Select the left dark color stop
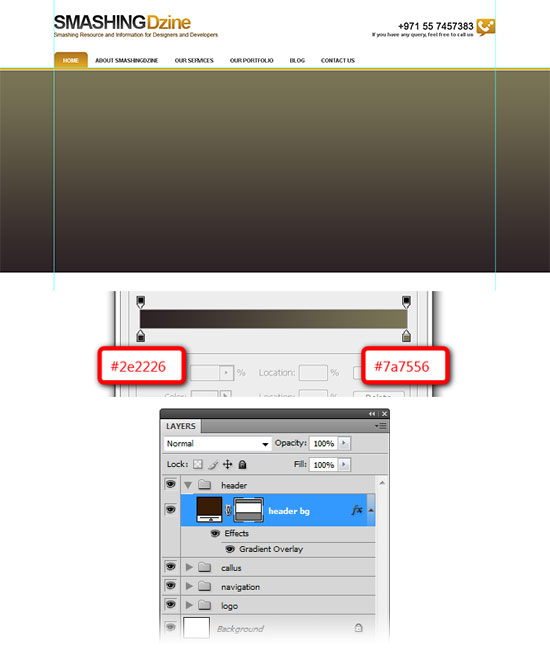Image resolution: width=550 pixels, height=650 pixels. point(141,335)
